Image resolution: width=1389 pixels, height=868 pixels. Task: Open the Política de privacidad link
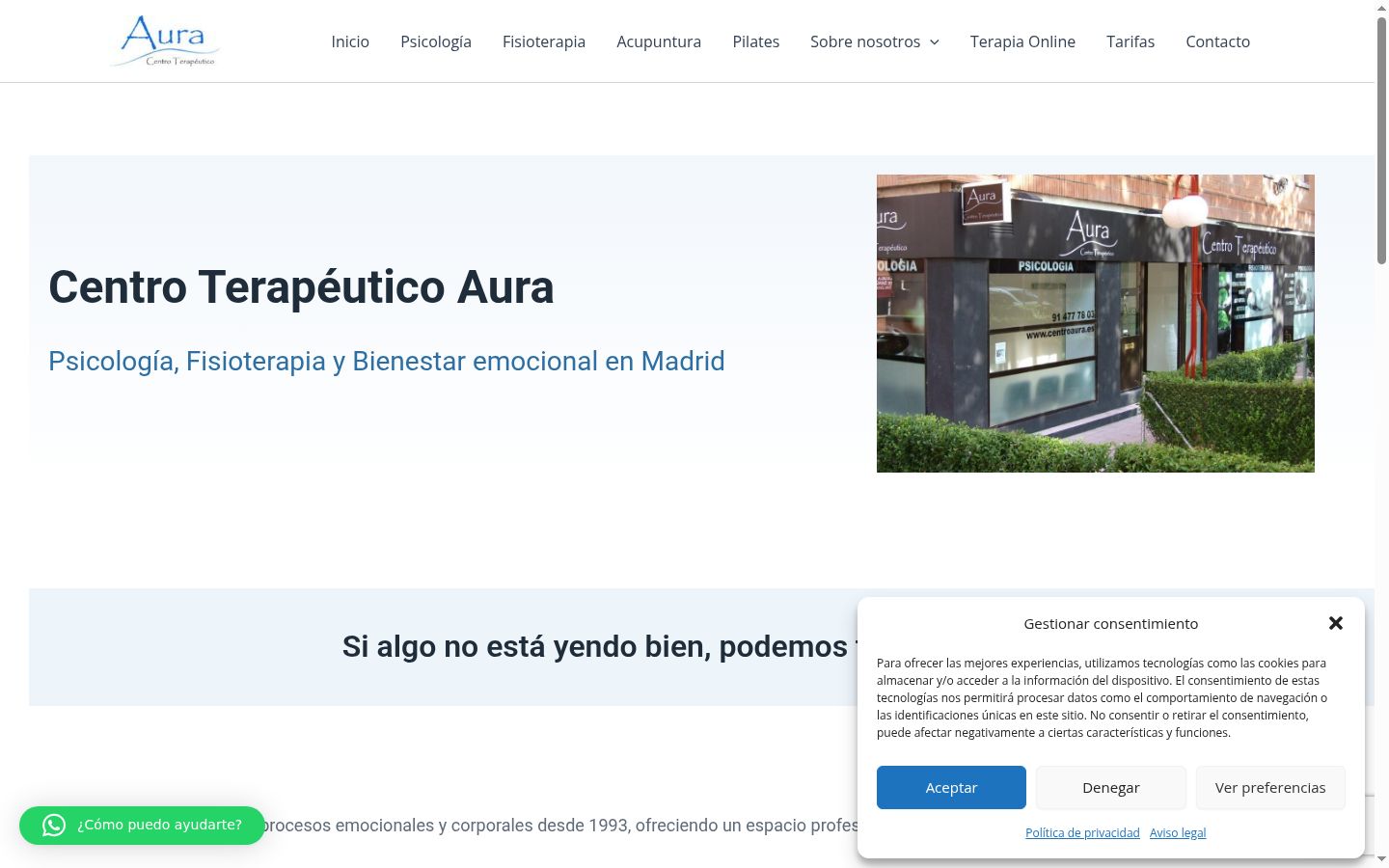point(1082,833)
